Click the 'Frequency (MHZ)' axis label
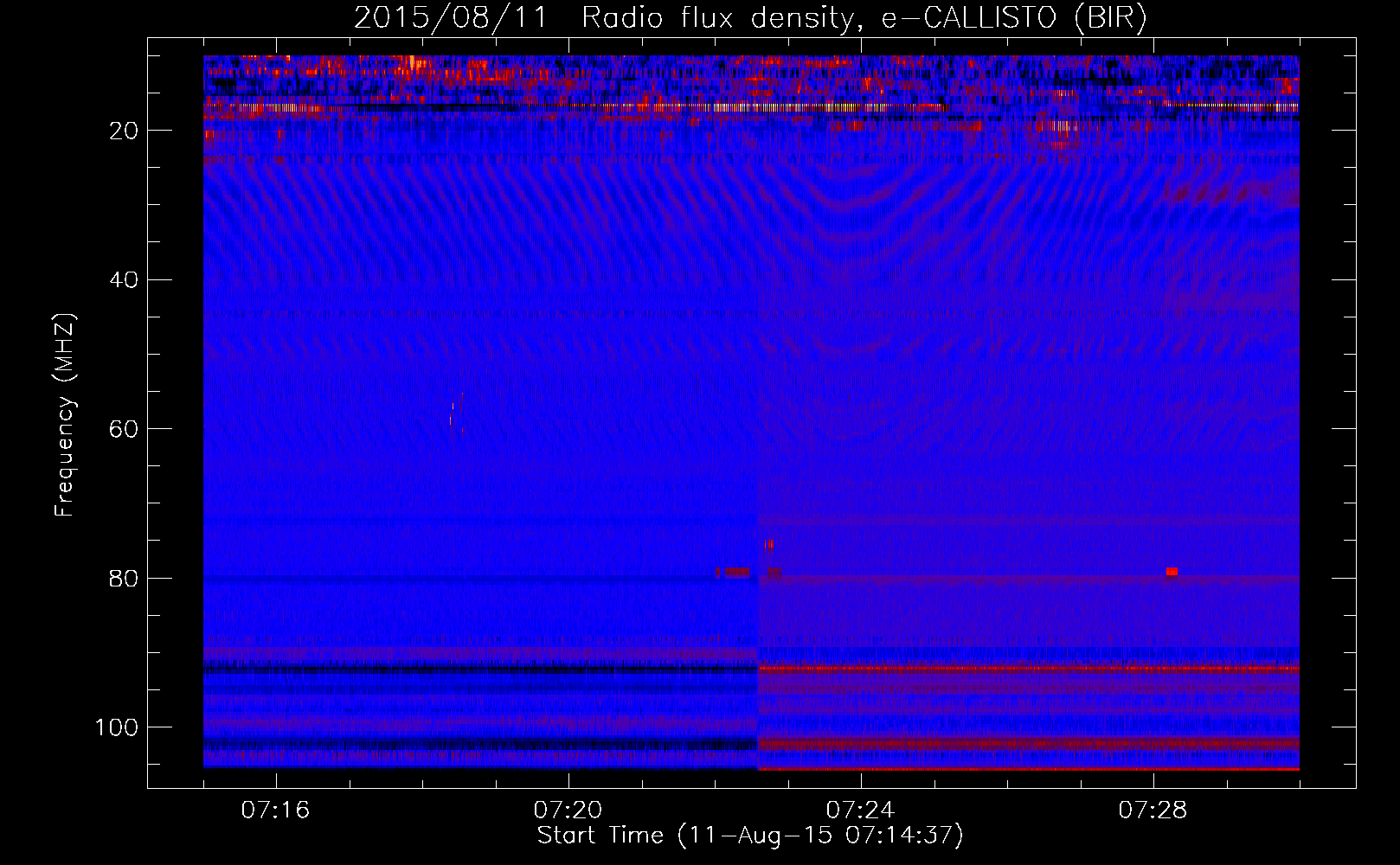 pos(65,414)
